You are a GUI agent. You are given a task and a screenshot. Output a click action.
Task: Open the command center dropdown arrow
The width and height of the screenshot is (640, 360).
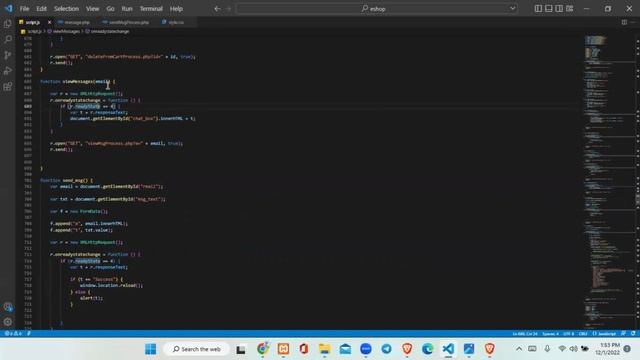(512, 9)
